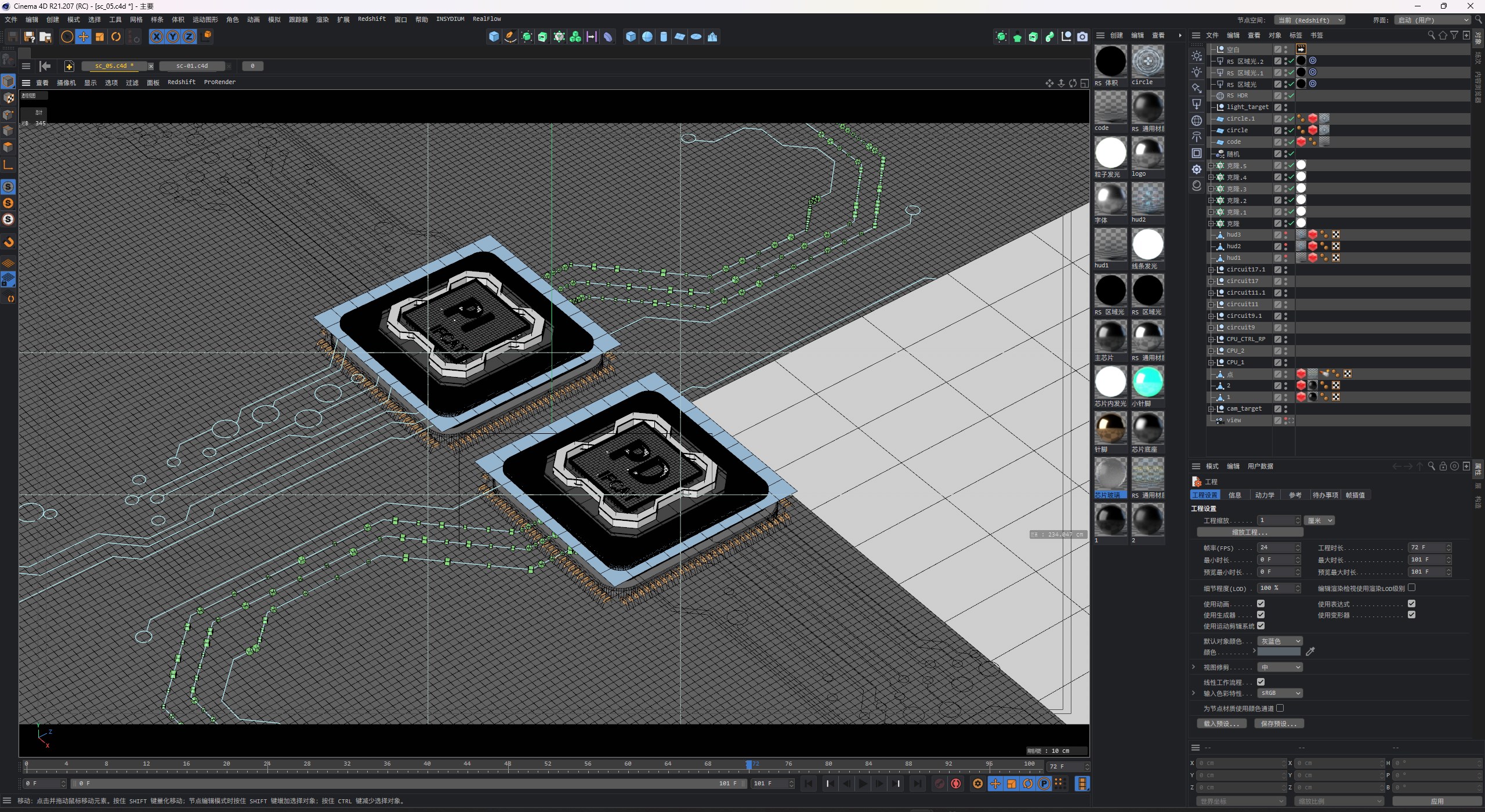
Task: Open the Redshift menu in main menu bar
Action: click(371, 19)
